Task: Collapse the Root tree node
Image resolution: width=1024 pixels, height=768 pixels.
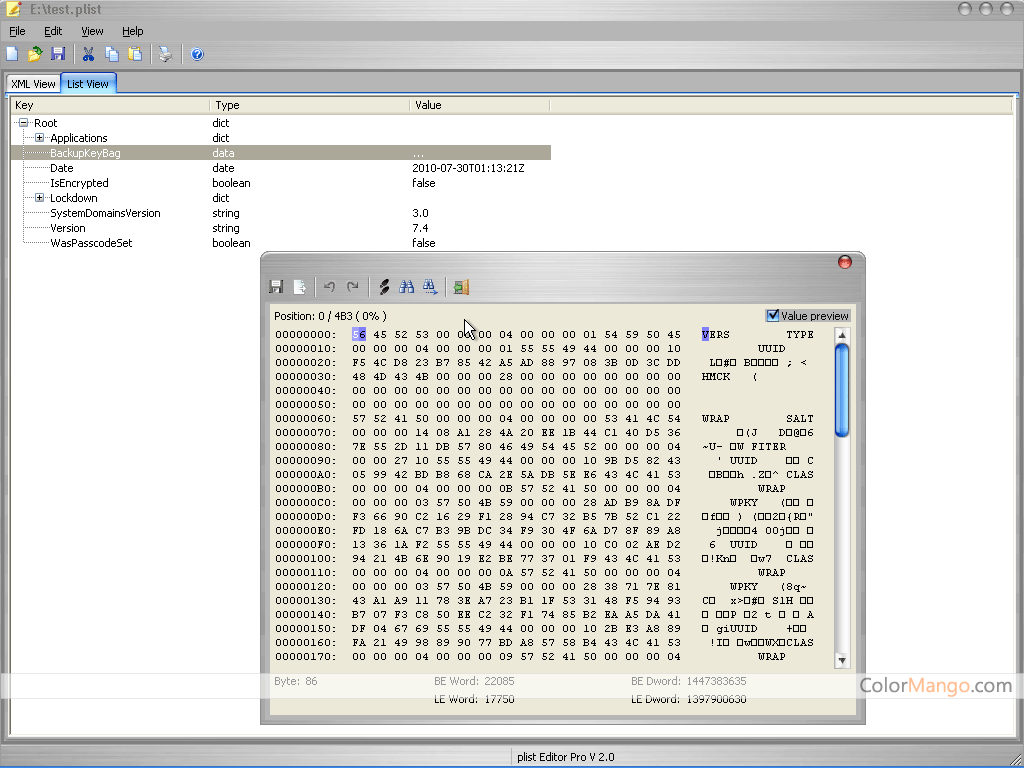Action: click(23, 123)
